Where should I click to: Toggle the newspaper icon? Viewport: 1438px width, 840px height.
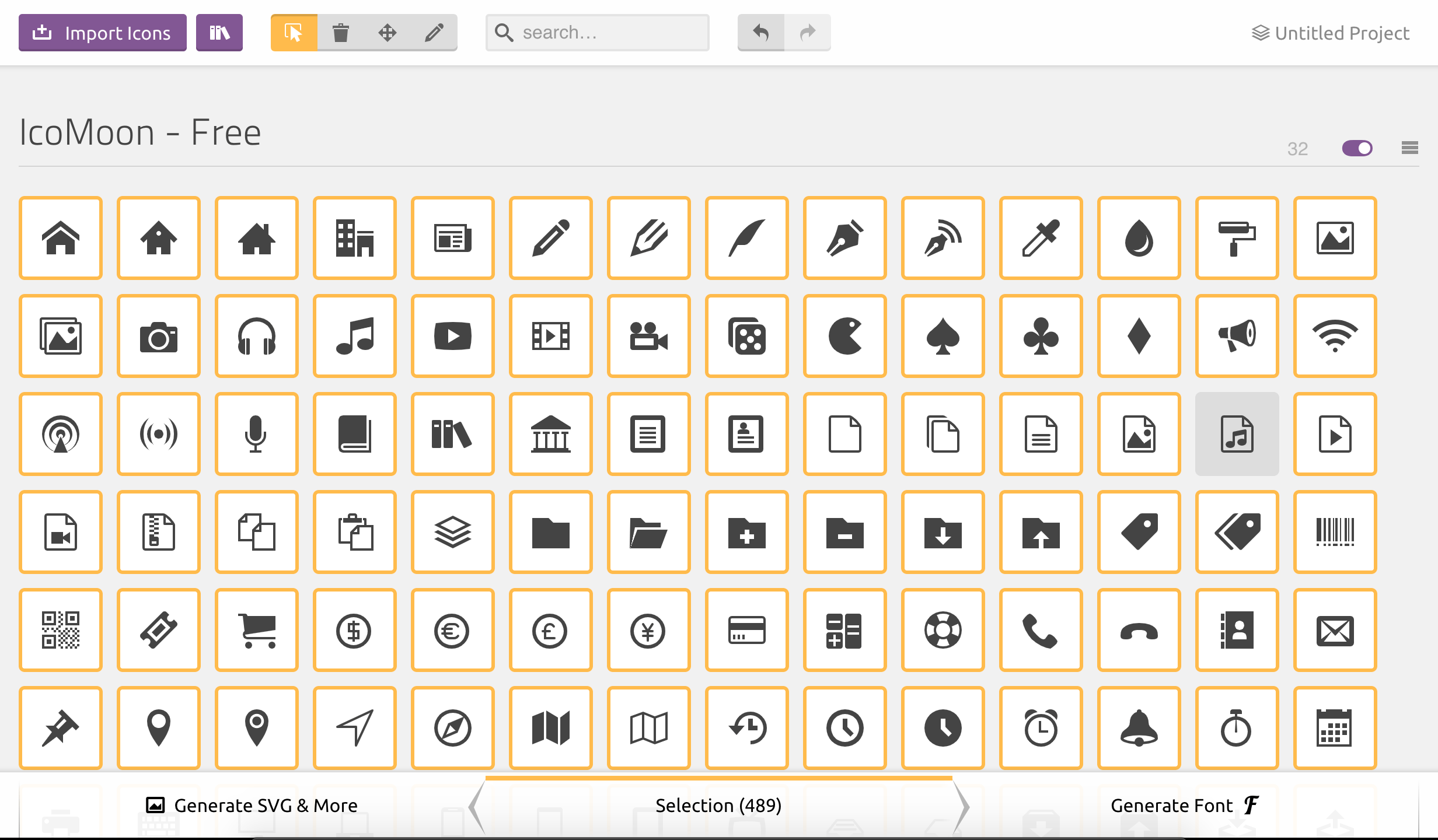coord(453,238)
